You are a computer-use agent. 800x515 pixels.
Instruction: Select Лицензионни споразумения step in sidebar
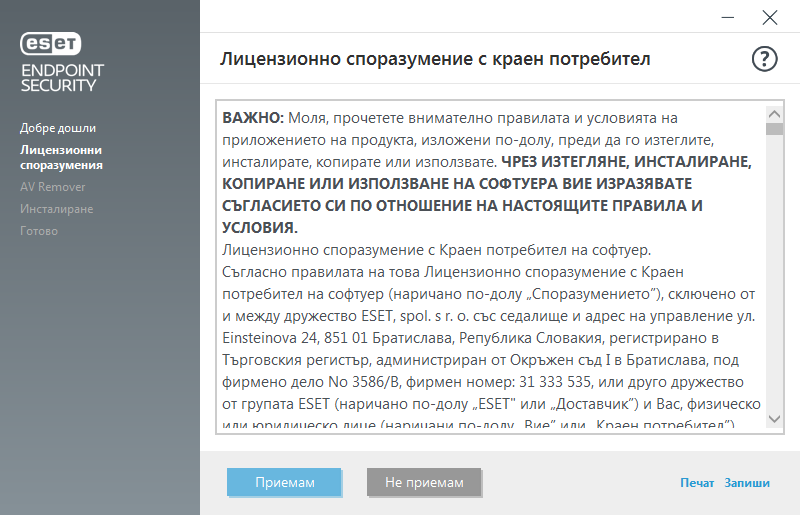[61, 157]
